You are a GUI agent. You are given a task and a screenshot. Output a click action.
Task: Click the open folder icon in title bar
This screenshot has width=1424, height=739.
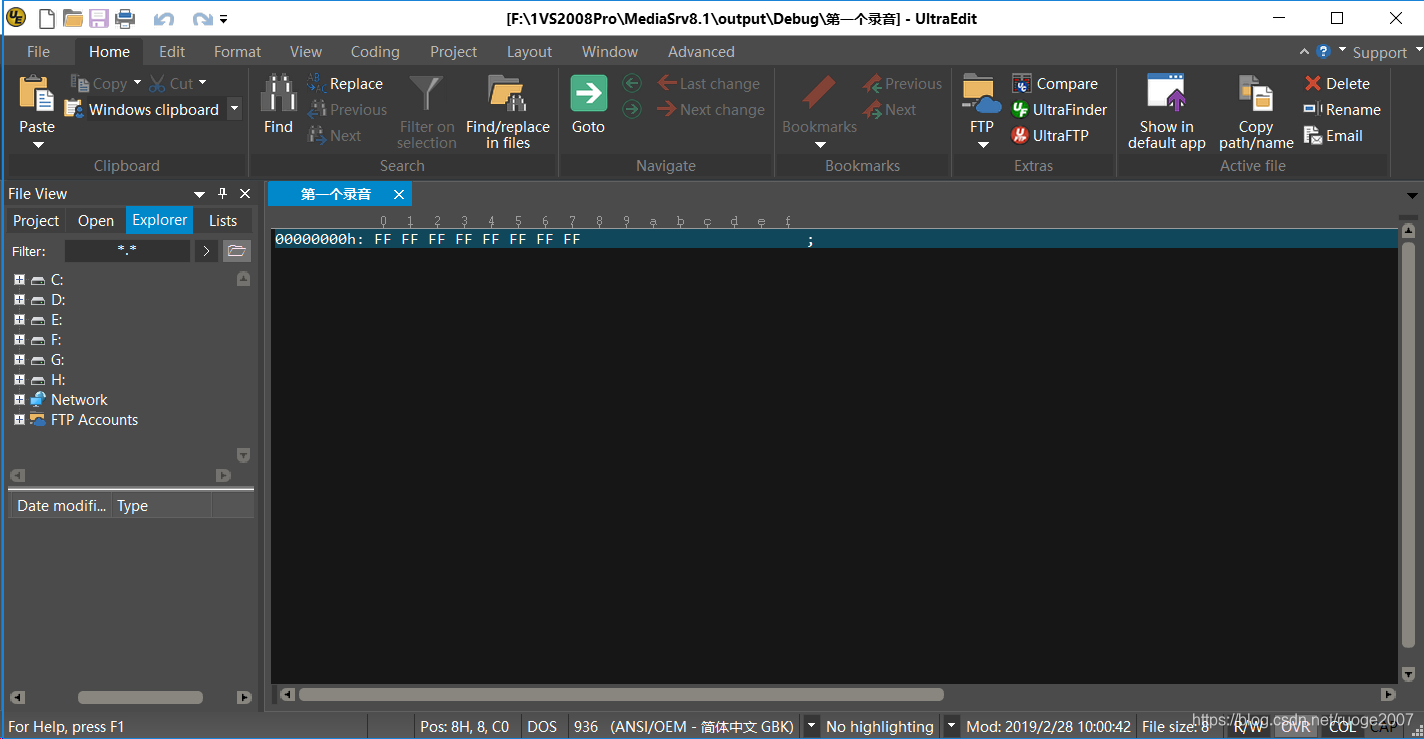coord(72,18)
